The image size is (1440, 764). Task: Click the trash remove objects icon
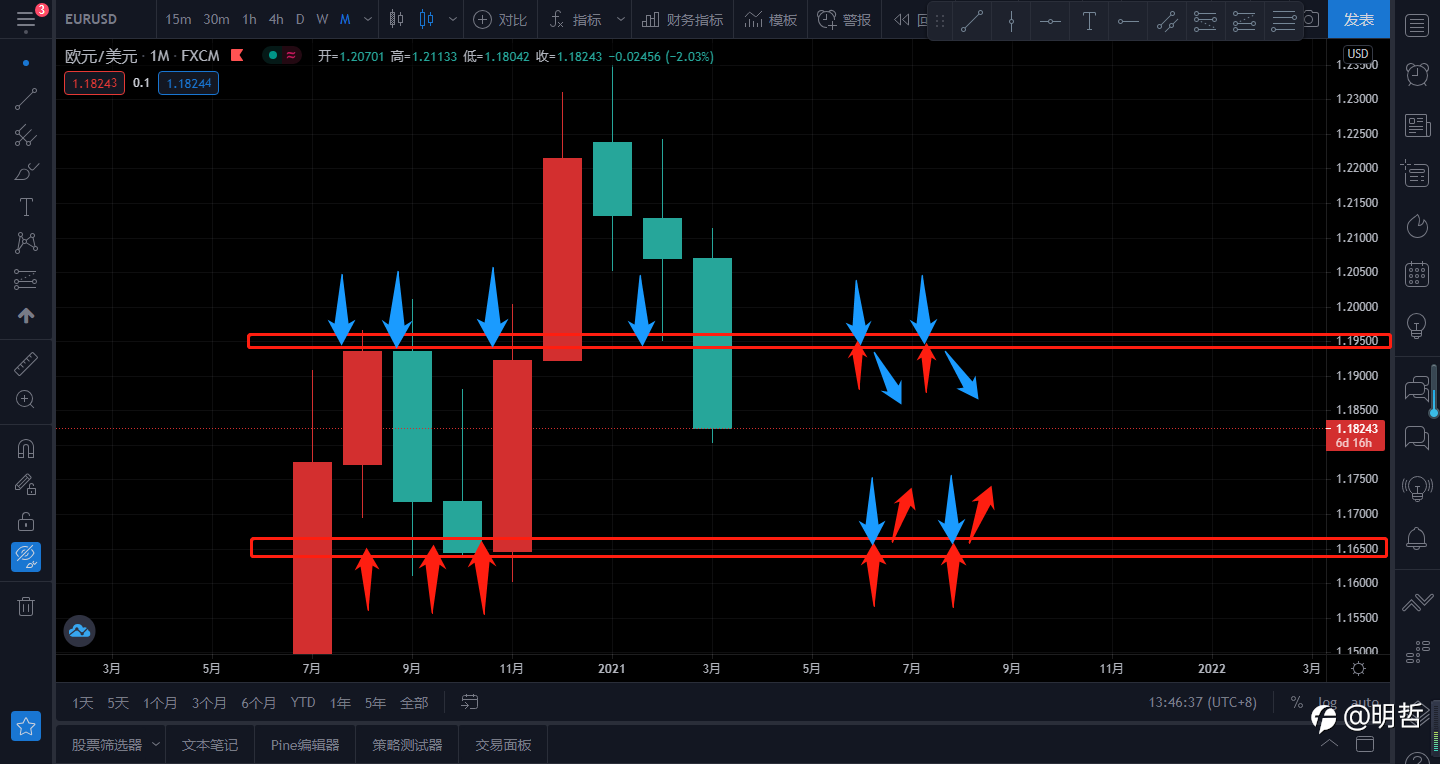pyautogui.click(x=26, y=606)
